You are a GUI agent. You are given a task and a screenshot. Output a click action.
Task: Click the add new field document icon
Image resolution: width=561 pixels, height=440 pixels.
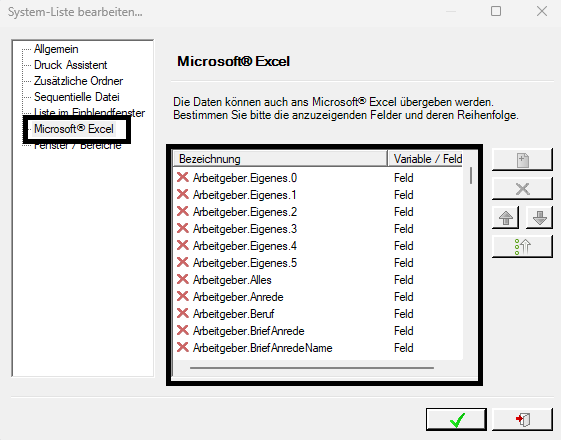click(522, 160)
